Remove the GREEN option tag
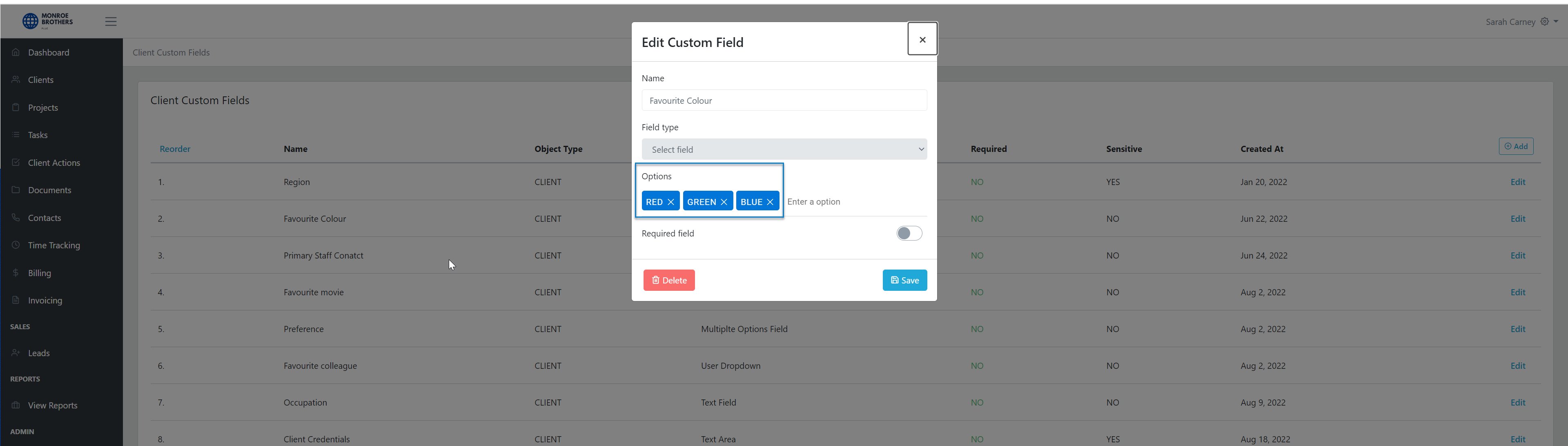Viewport: 1568px width, 446px height. click(x=724, y=201)
